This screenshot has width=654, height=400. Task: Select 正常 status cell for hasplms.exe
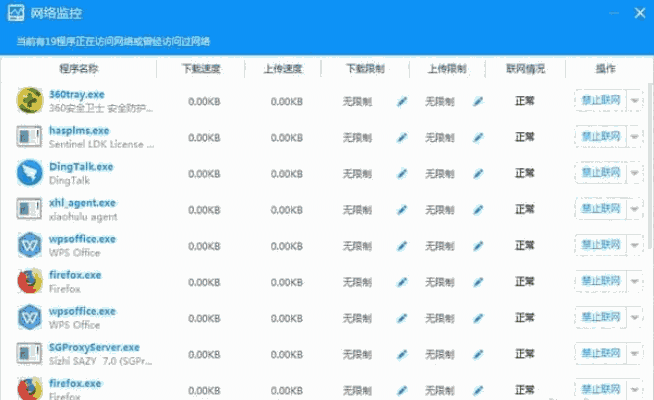point(525,137)
